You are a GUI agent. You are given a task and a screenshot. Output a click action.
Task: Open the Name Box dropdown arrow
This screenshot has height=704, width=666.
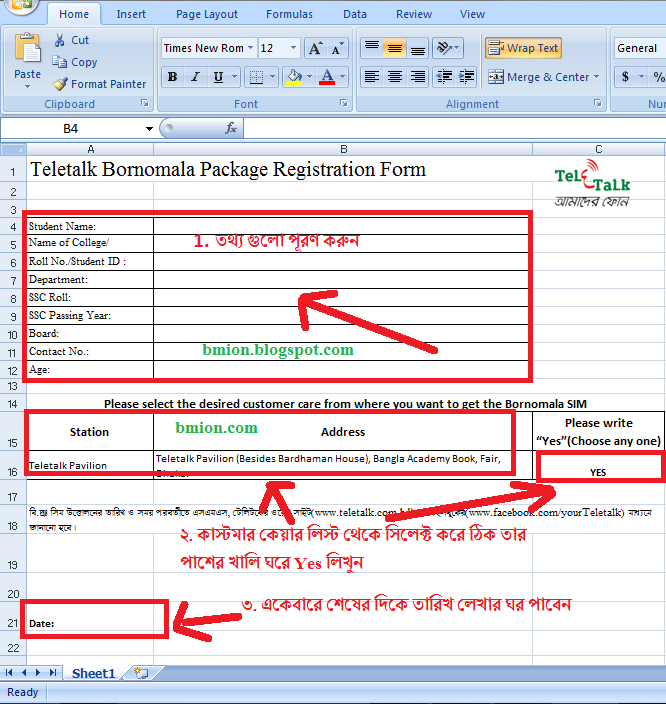[149, 129]
